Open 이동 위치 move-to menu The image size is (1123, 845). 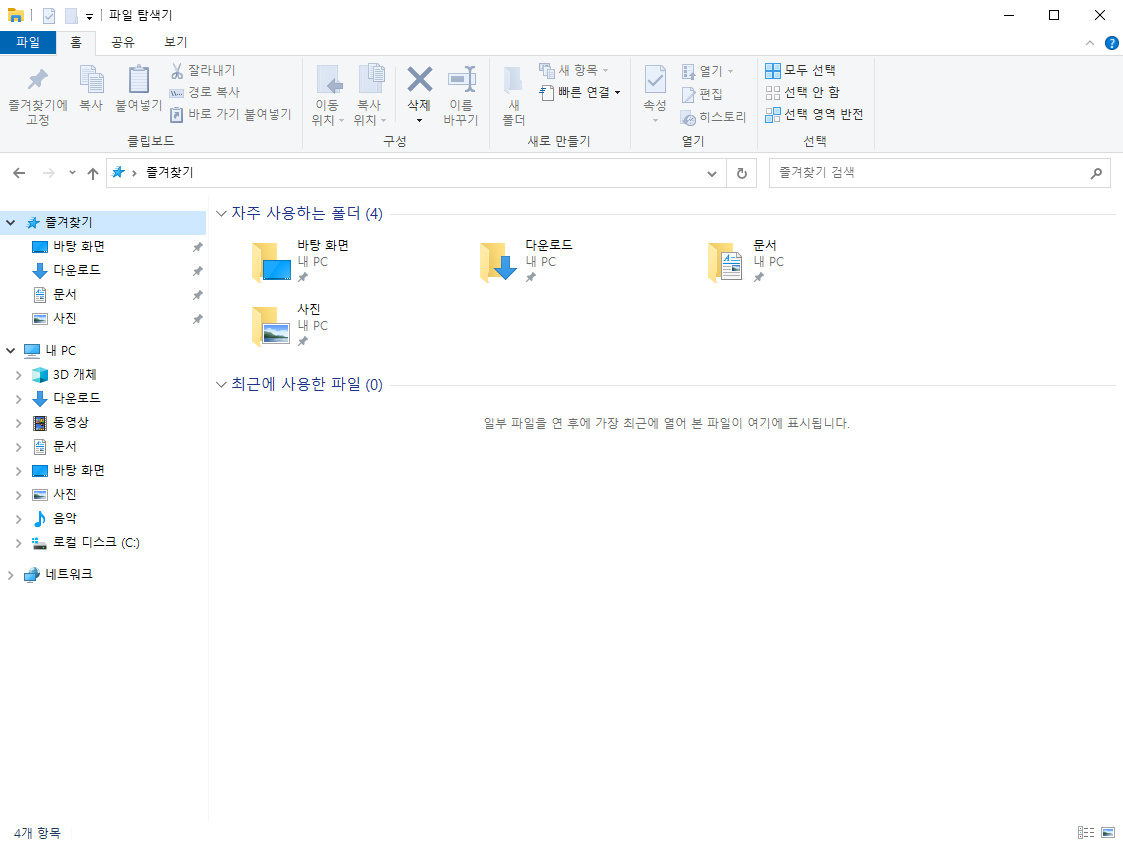[x=328, y=95]
